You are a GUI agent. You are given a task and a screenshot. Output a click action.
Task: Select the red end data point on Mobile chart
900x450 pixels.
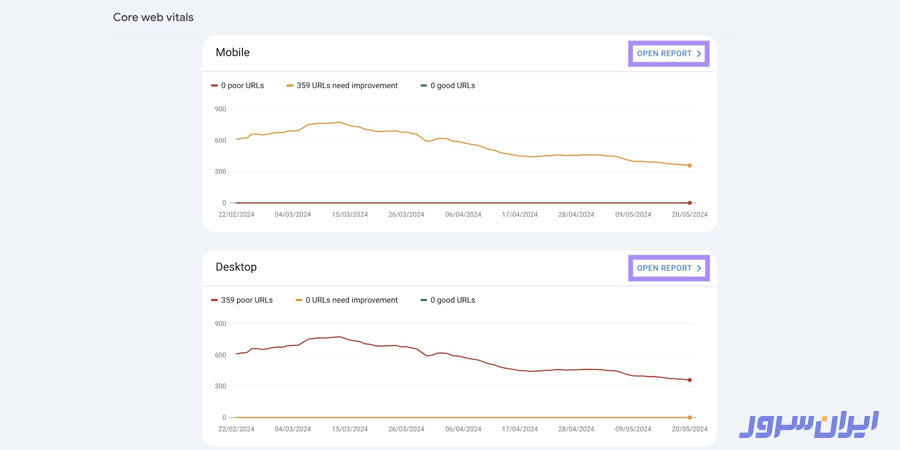[x=690, y=203]
